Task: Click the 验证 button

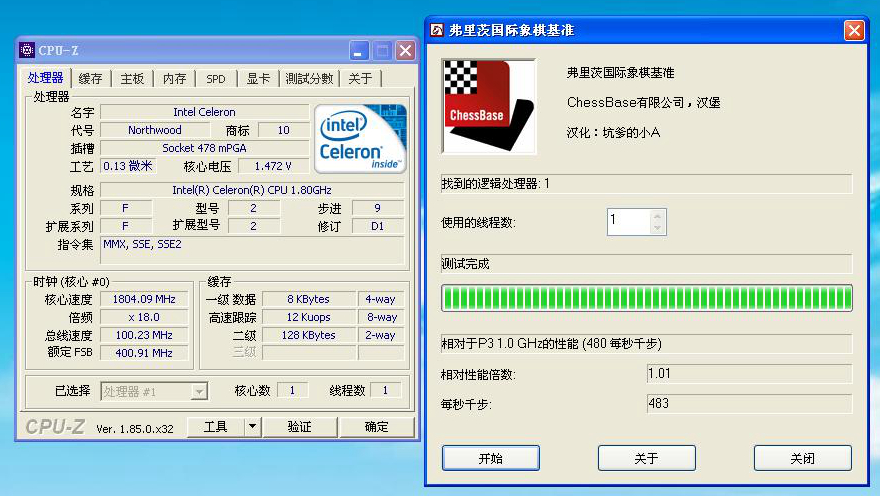Action: pos(300,427)
